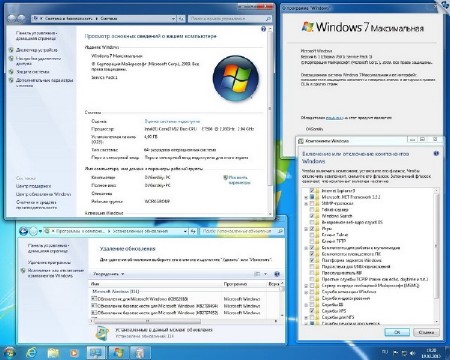Click Program column header in updates list
Image resolution: width=450 pixels, height=360 pixels.
pyautogui.click(x=243, y=284)
